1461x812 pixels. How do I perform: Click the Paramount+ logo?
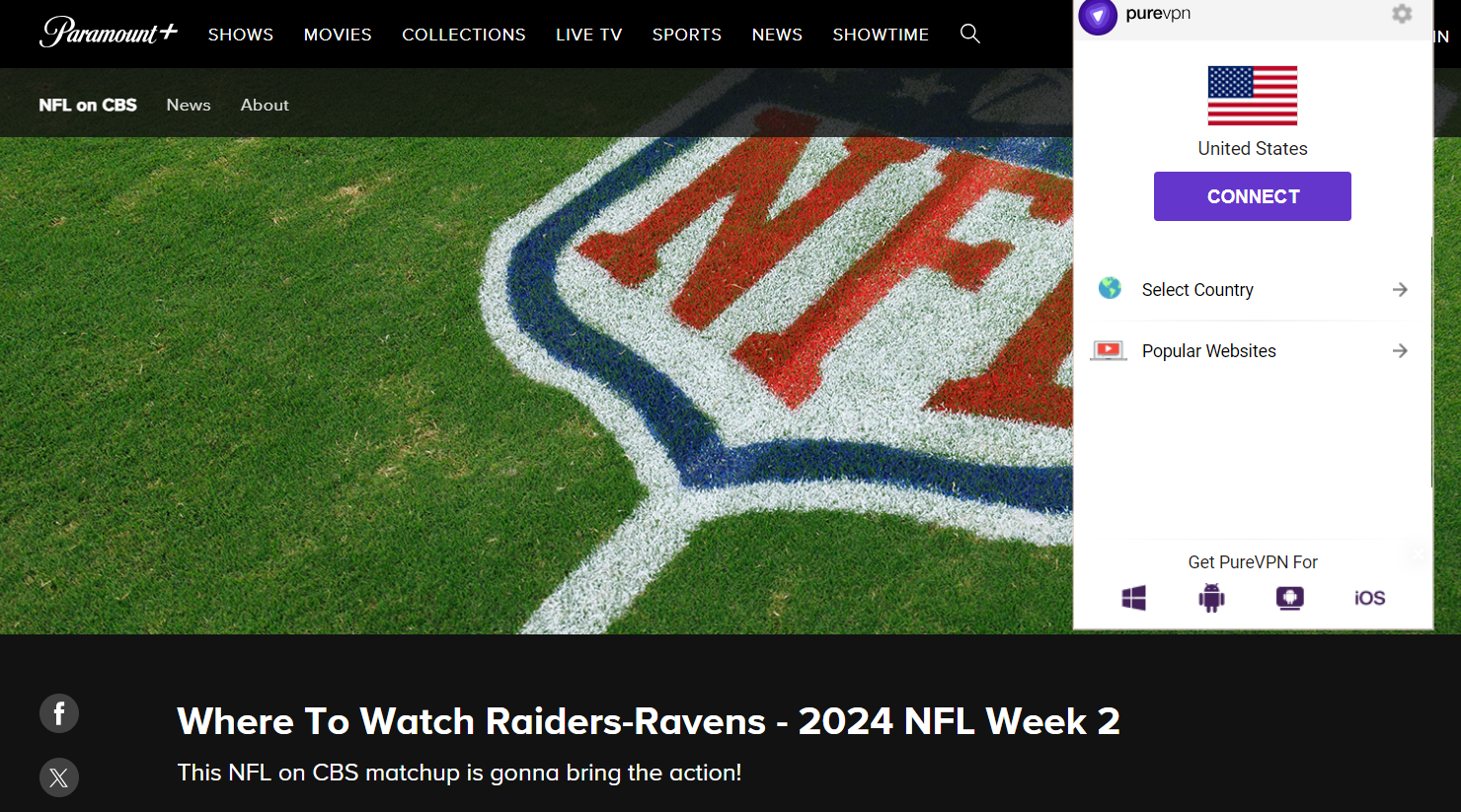[x=109, y=33]
